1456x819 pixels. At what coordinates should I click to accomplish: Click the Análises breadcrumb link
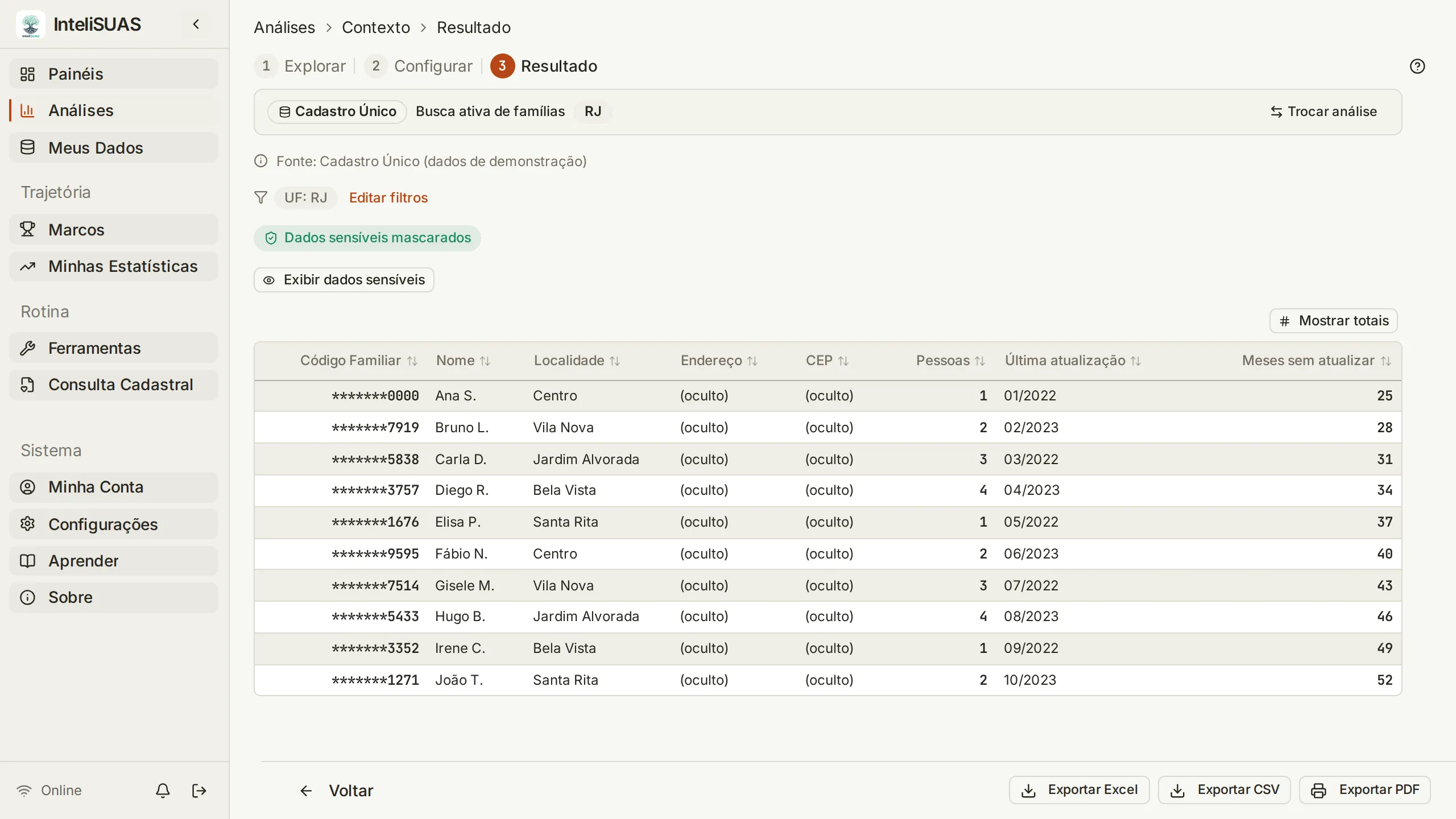pos(284,27)
